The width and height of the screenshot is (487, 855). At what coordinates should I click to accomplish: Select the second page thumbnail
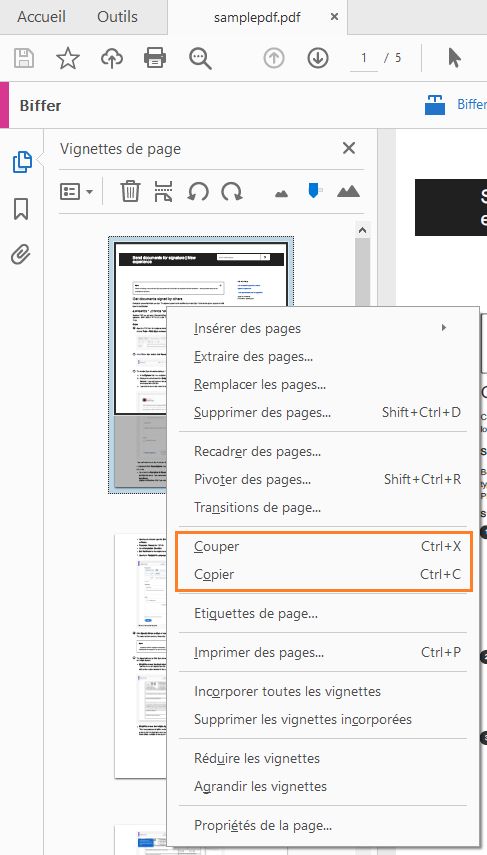140,656
